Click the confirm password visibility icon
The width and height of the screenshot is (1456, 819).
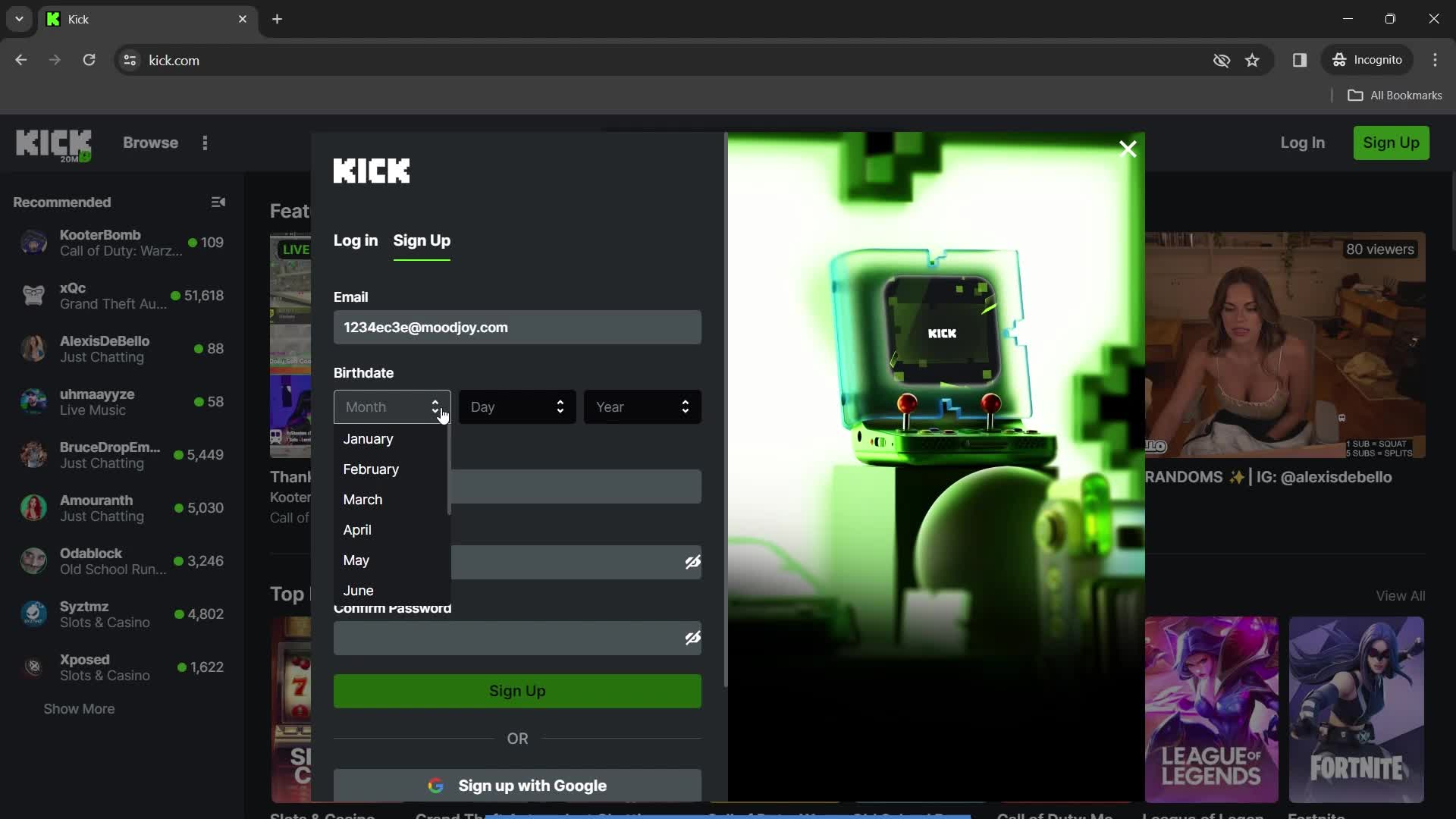click(693, 638)
